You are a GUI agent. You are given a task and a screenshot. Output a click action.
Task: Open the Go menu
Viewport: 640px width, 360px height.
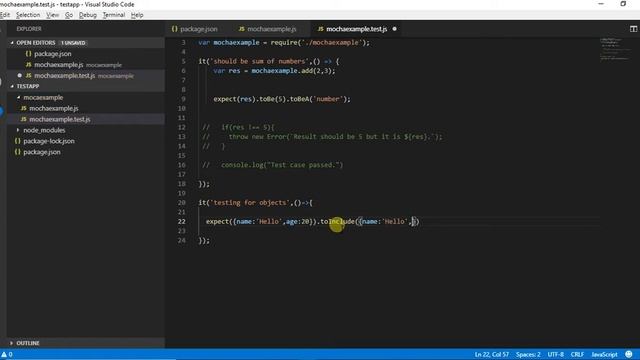pos(69,15)
